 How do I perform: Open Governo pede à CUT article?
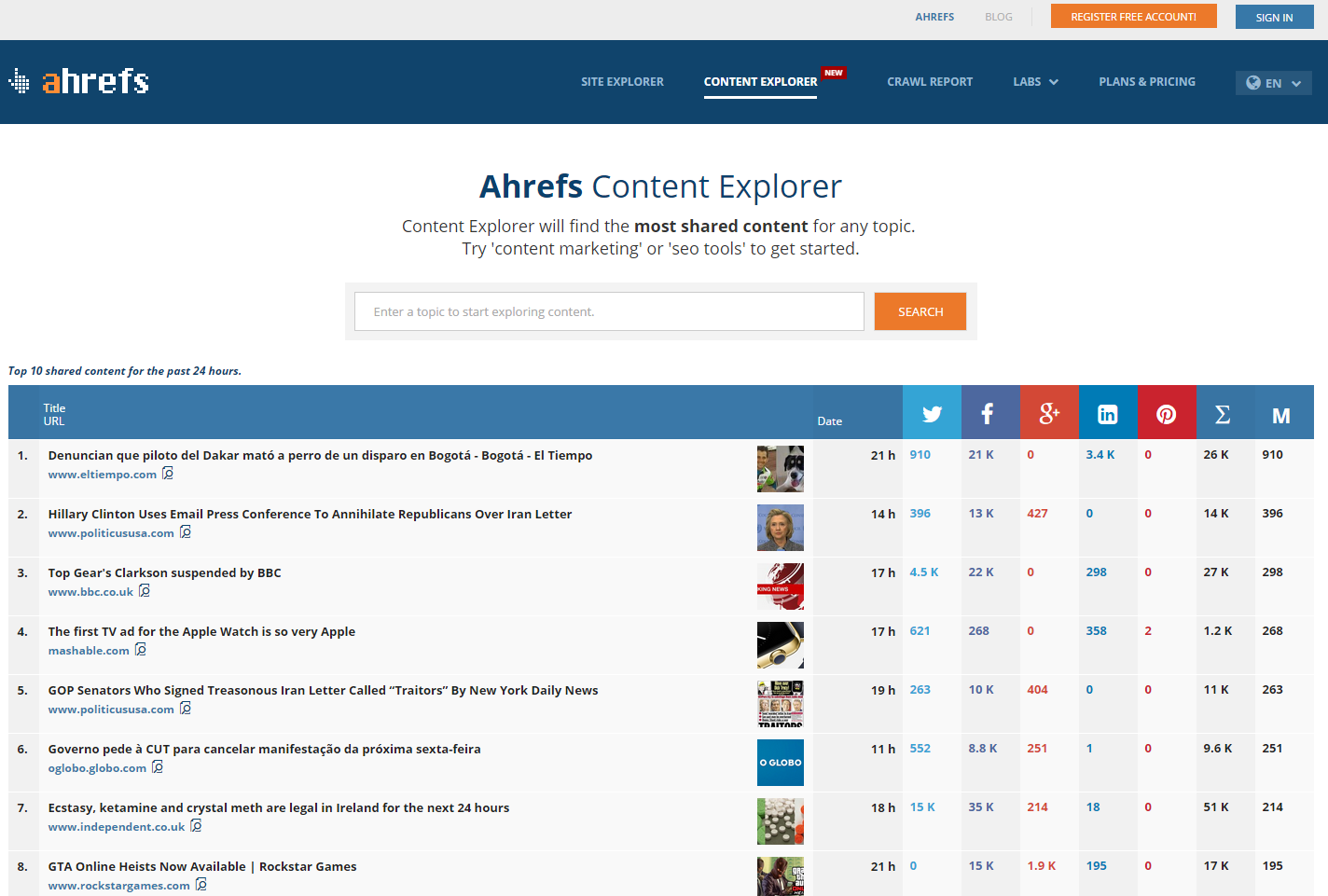pyautogui.click(x=265, y=749)
